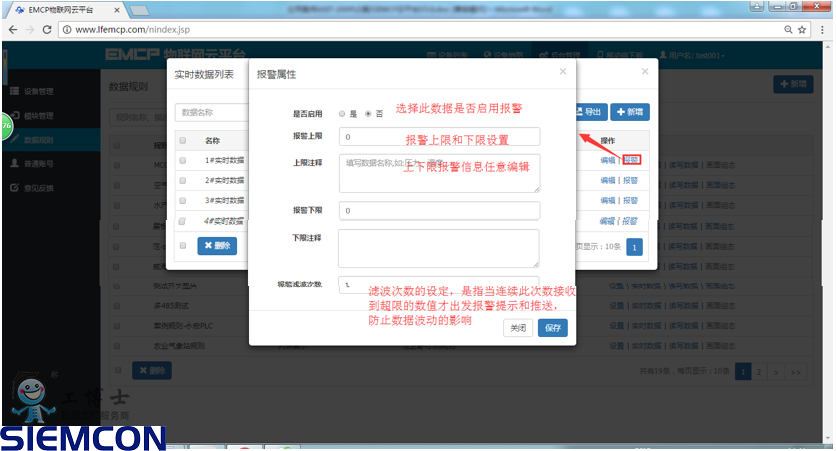836x451 pixels.
Task: Close the EMCP物联网云平台 browser tab
Action: (x=117, y=10)
